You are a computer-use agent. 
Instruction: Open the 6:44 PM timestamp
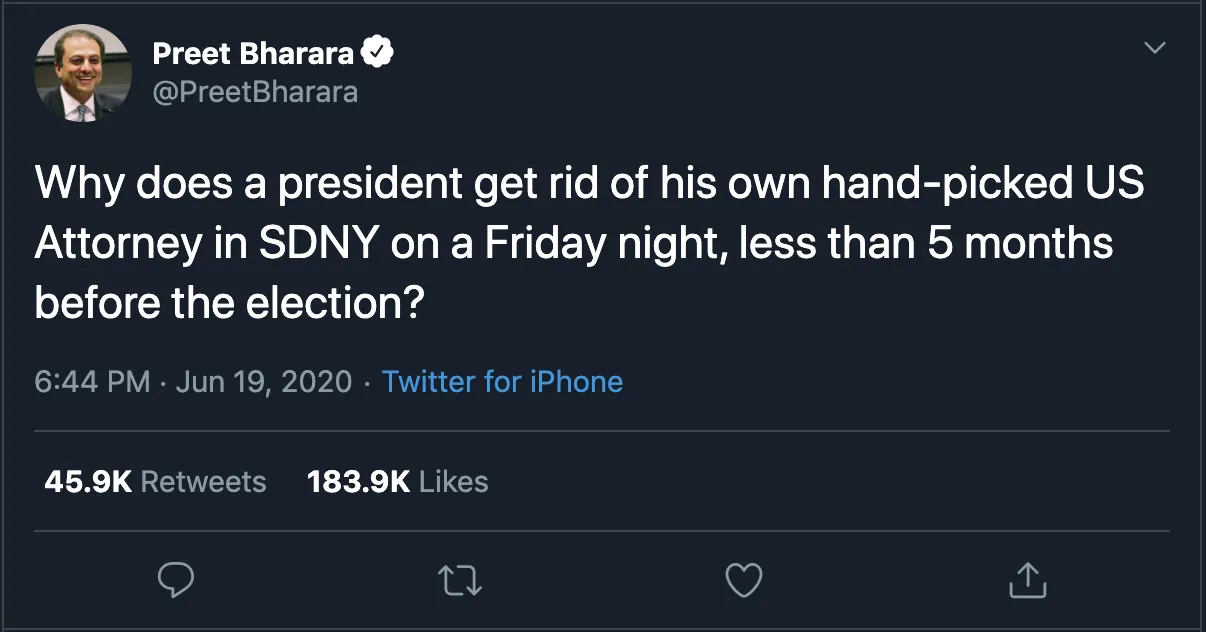[x=92, y=381]
